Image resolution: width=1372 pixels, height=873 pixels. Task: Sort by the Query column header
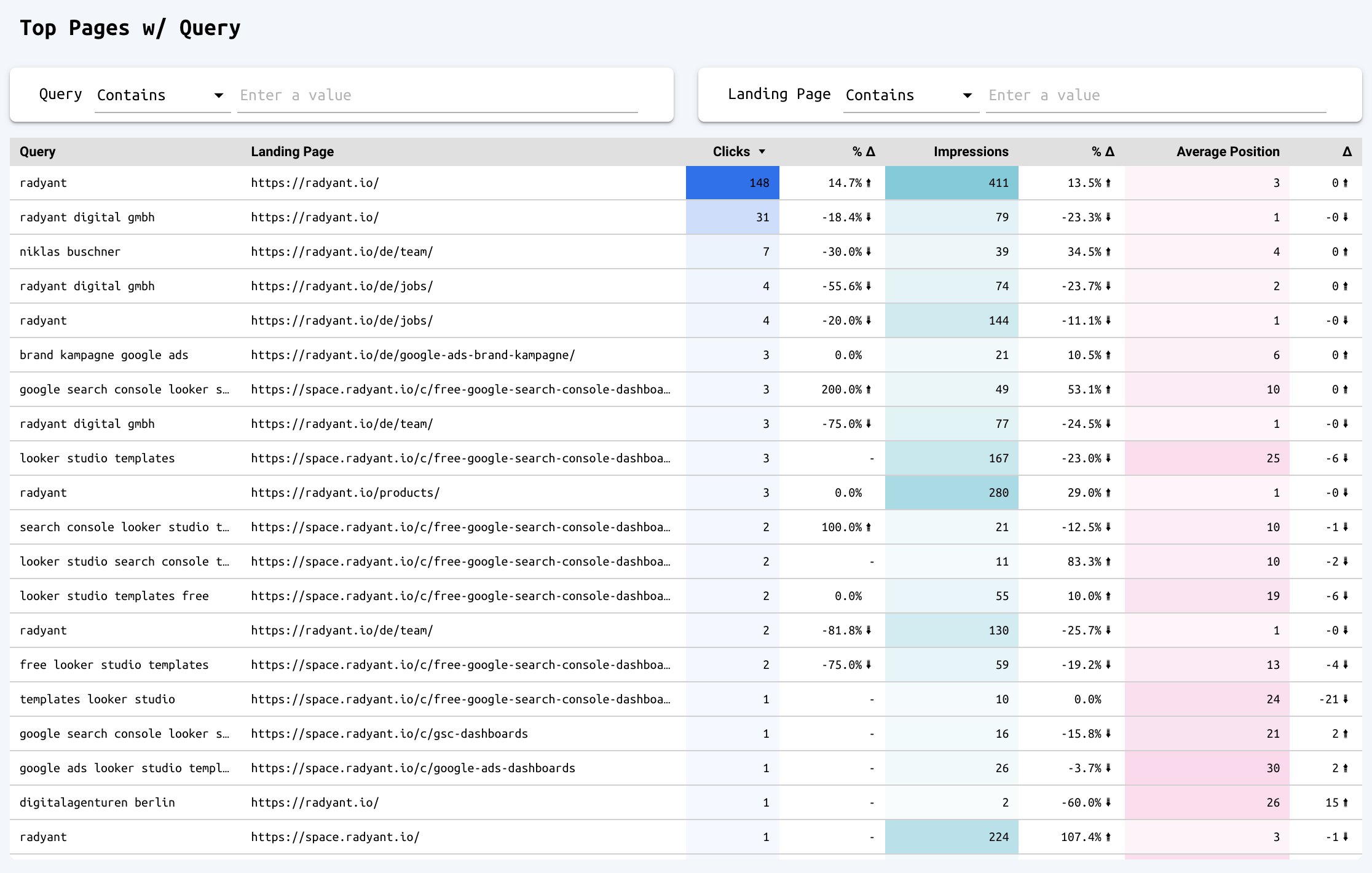37,152
